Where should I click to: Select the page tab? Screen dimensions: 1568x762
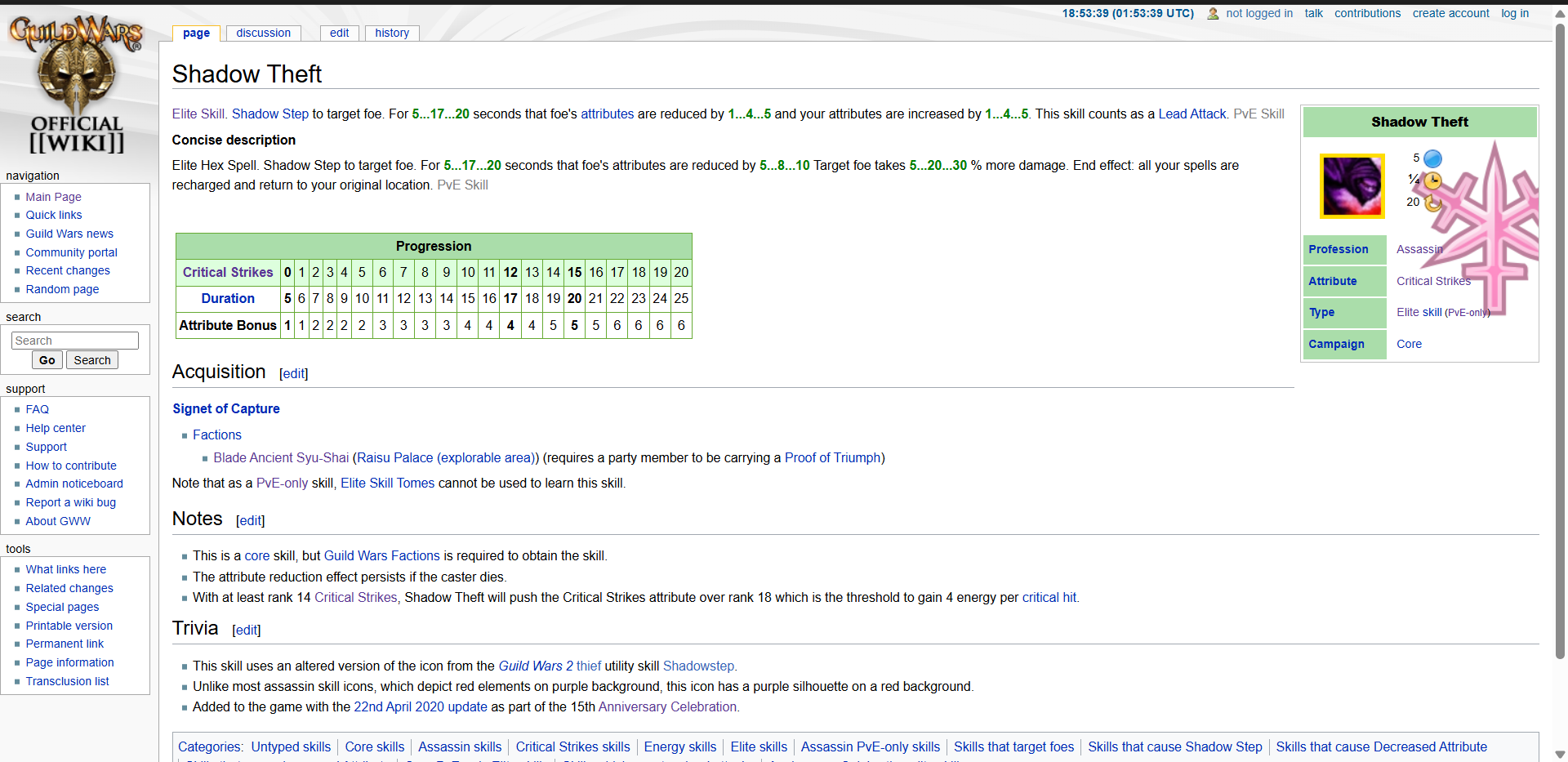(x=196, y=33)
